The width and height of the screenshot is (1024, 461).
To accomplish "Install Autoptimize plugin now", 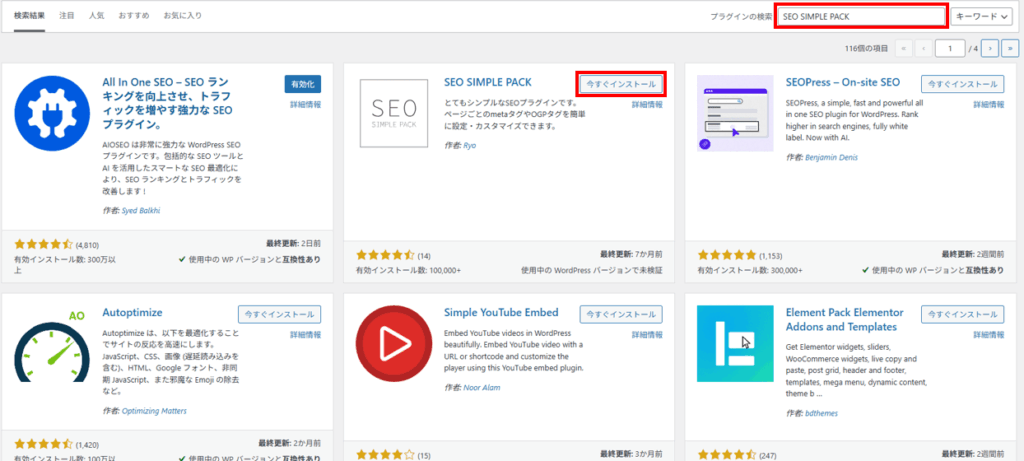I will point(280,314).
